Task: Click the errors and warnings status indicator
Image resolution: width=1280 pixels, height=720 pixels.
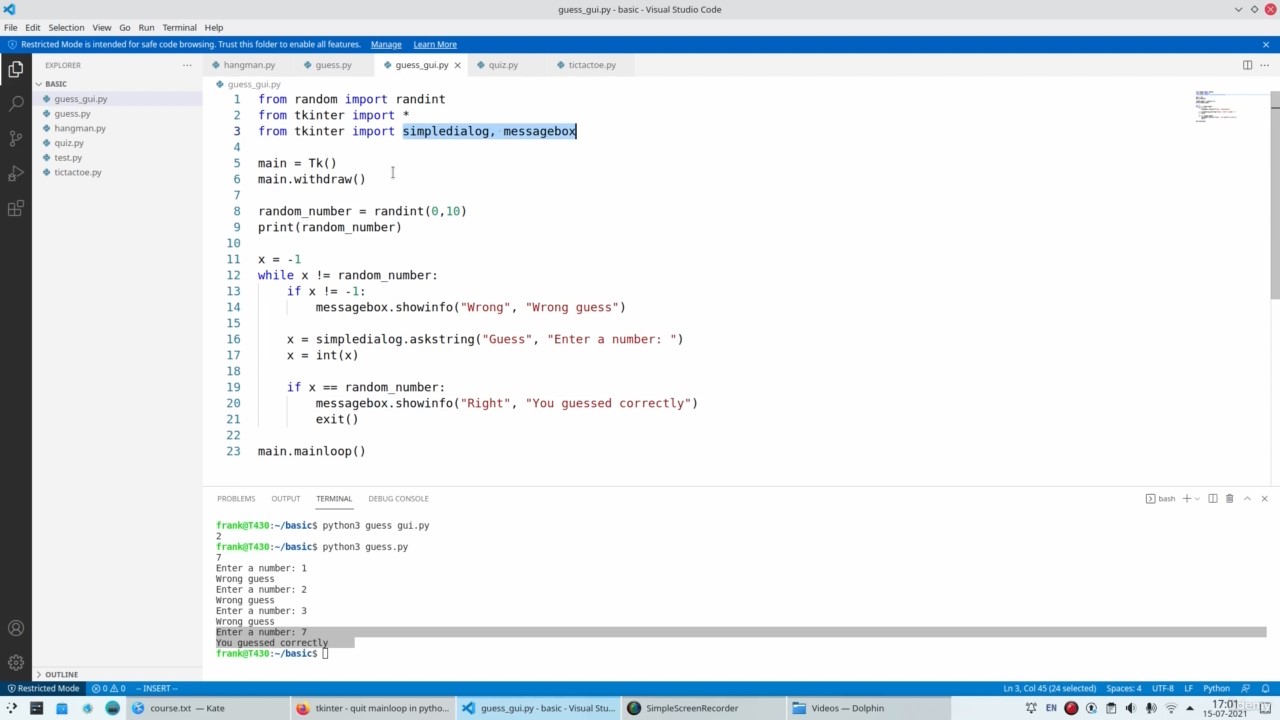Action: tap(108, 688)
